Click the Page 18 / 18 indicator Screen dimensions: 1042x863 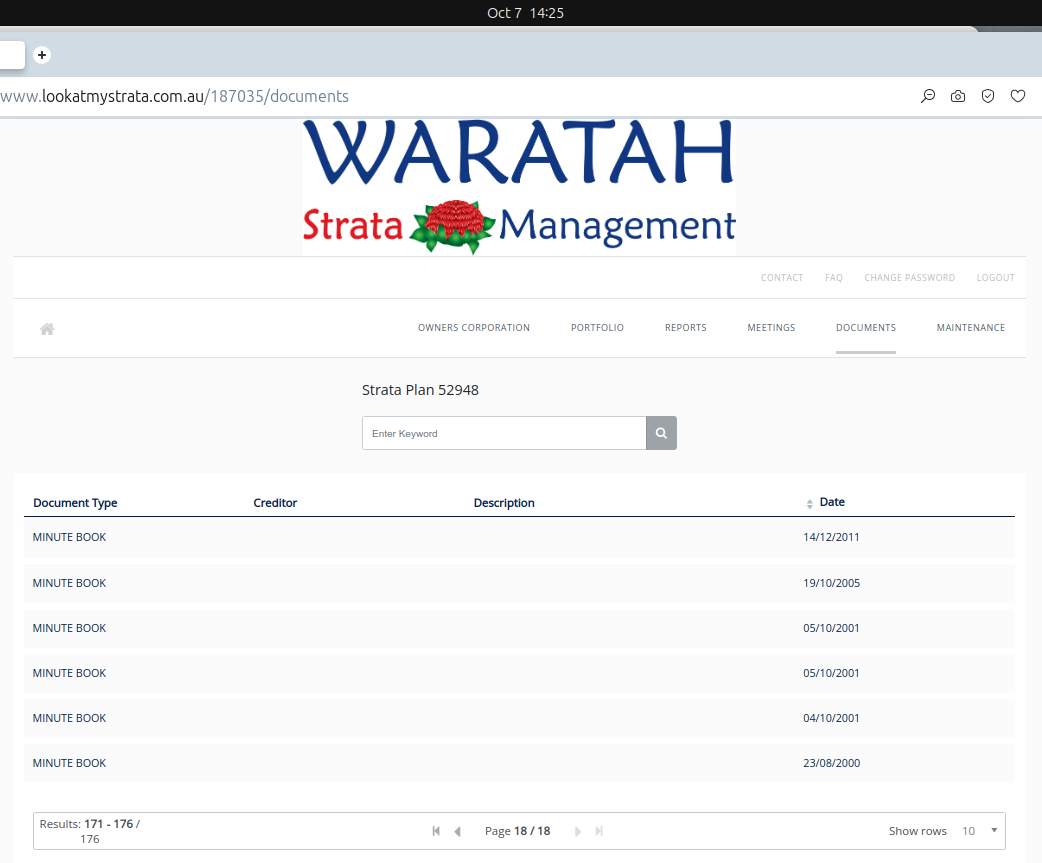click(517, 831)
